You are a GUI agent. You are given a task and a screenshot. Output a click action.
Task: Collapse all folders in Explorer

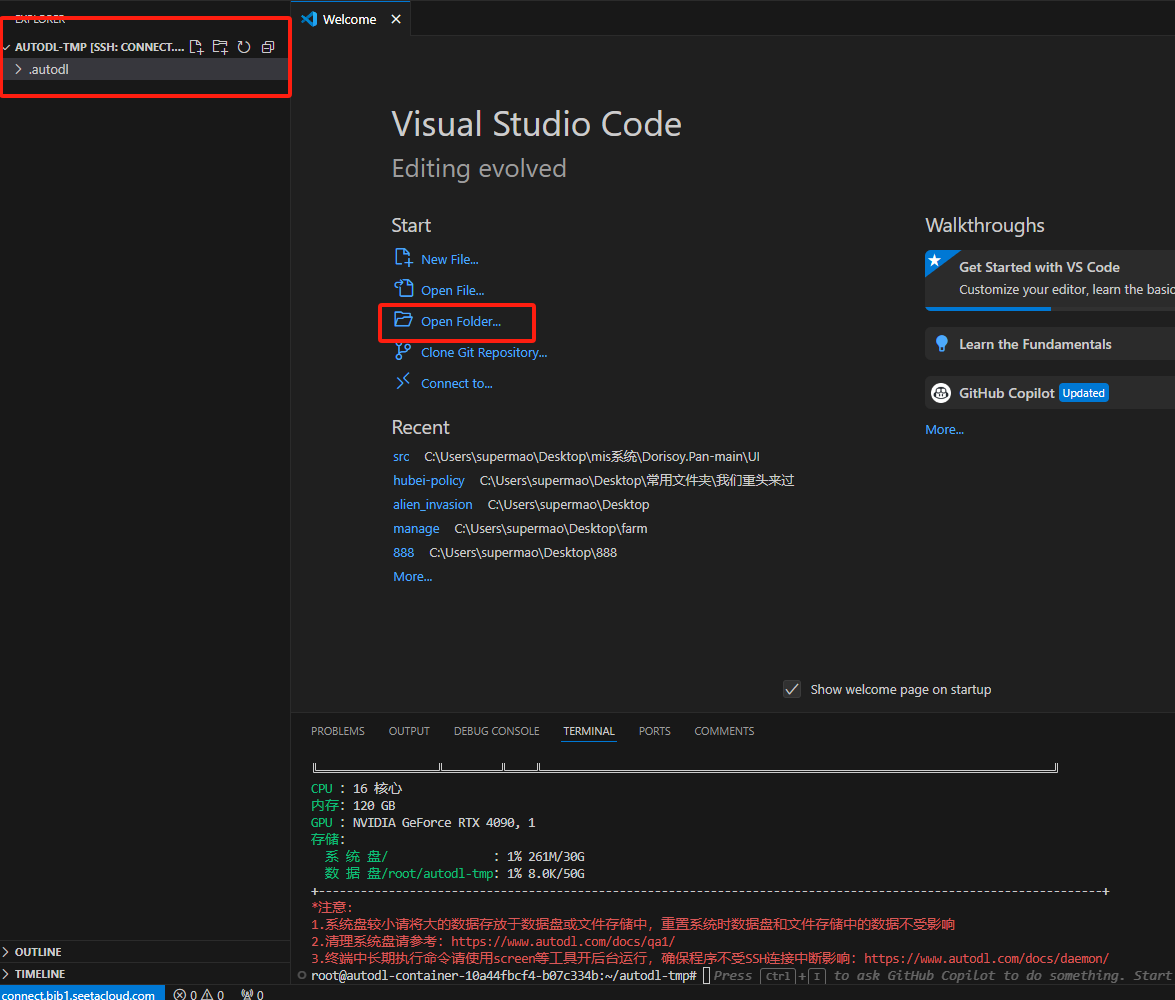point(267,47)
